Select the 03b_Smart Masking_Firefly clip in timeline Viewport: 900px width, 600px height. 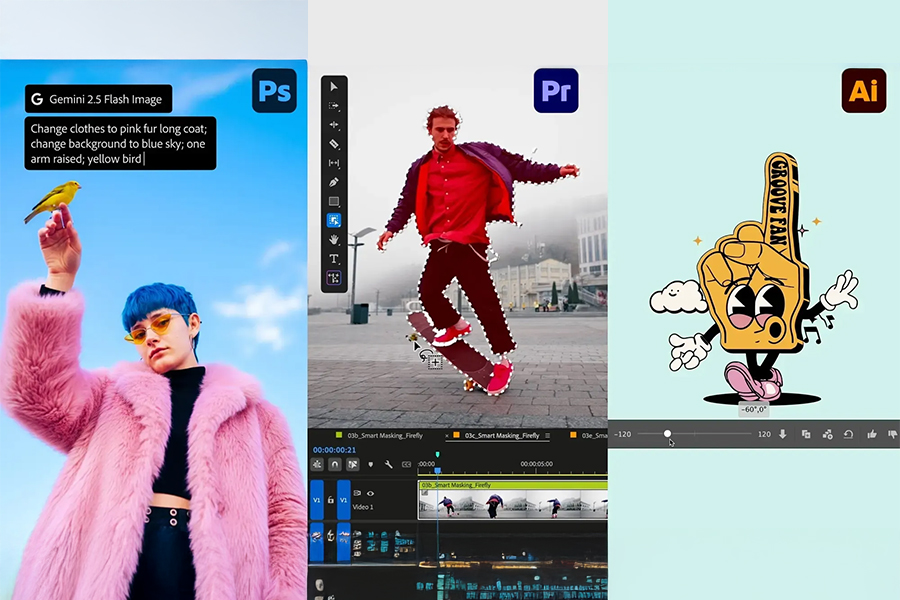pyautogui.click(x=513, y=500)
